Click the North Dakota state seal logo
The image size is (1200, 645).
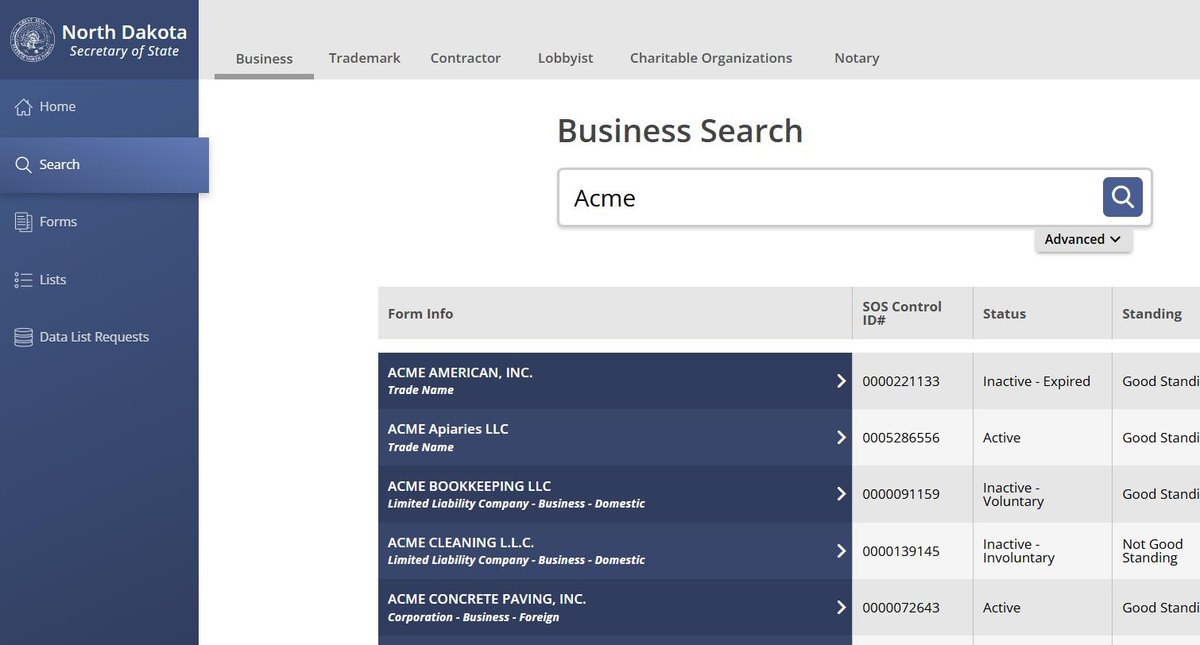point(33,41)
